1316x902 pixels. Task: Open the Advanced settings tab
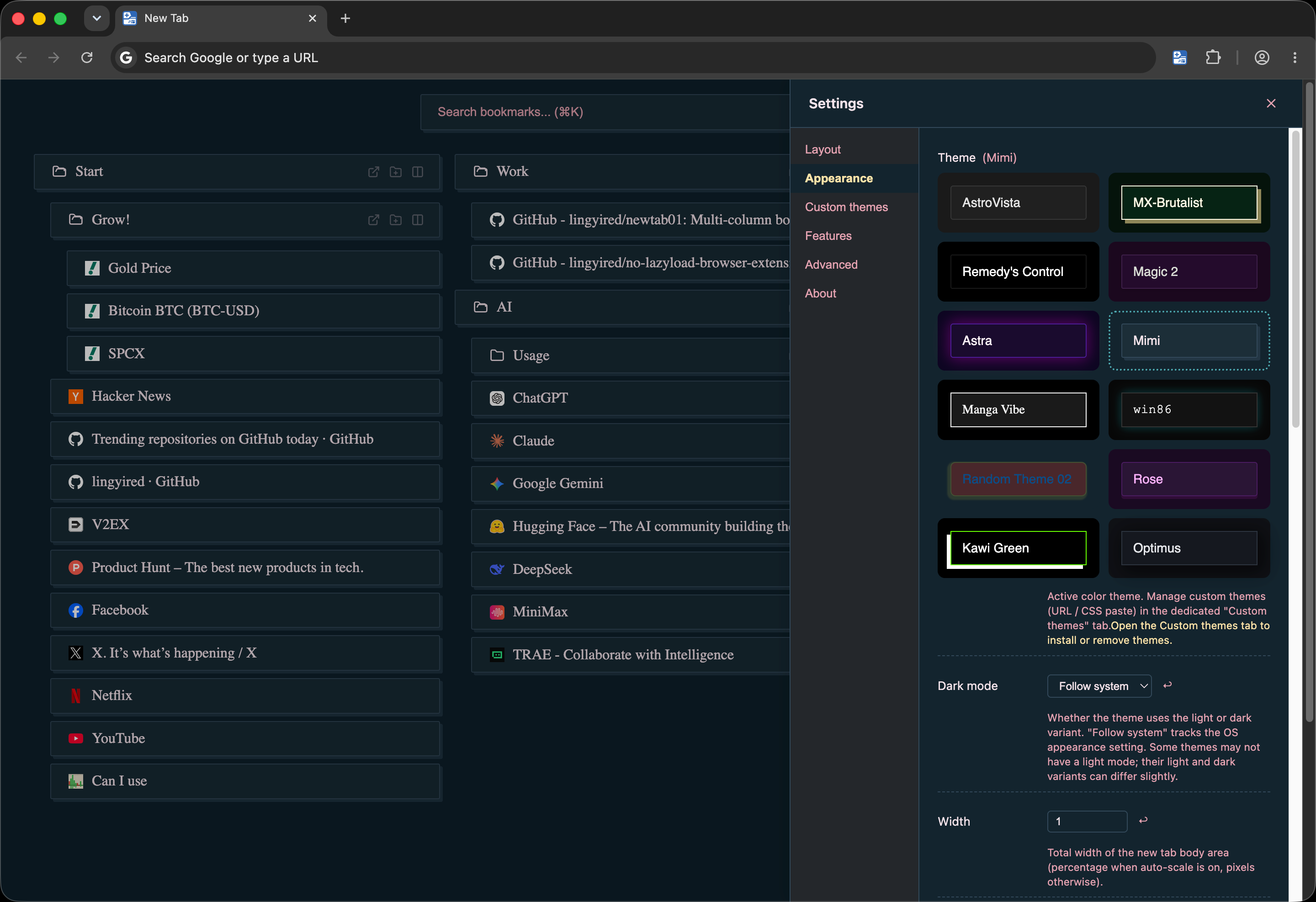click(x=854, y=265)
